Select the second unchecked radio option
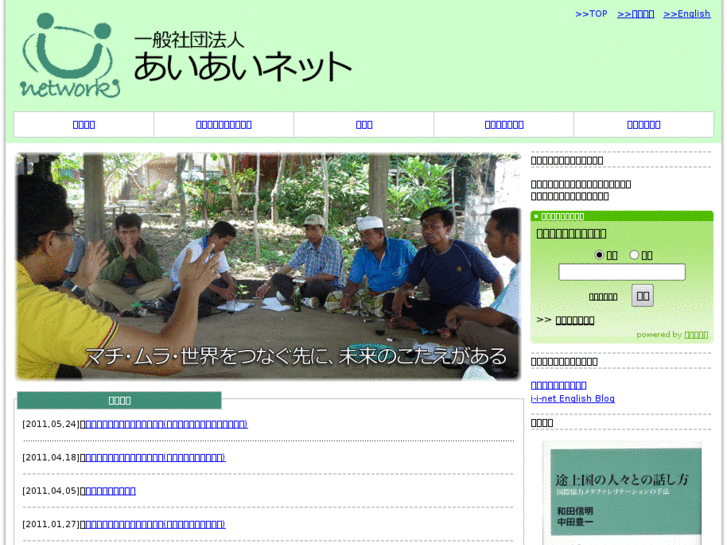Screen dimensions: 727x545 tap(634, 255)
